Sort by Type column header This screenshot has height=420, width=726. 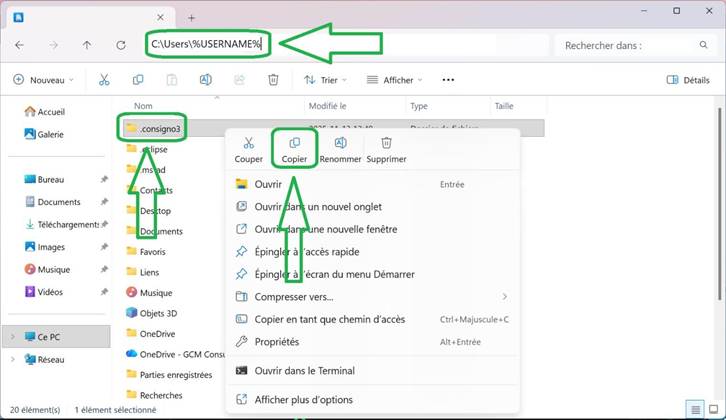419,106
